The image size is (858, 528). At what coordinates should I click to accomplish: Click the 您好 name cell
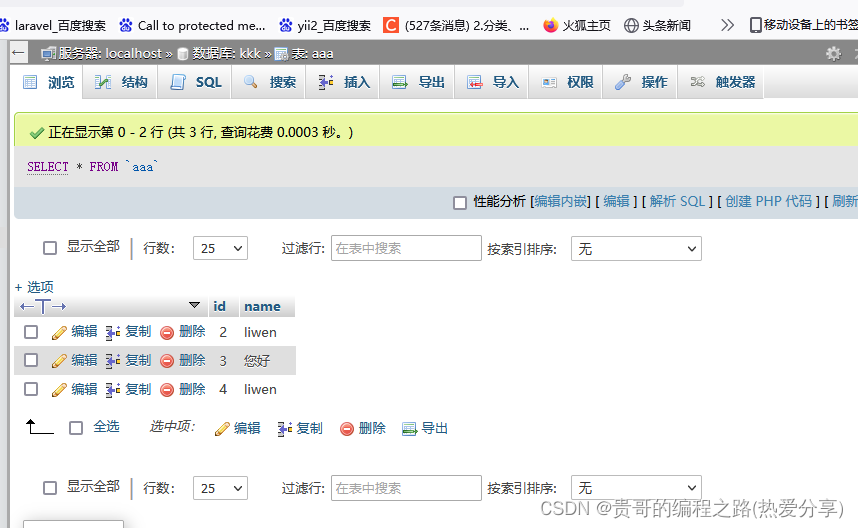(x=257, y=361)
